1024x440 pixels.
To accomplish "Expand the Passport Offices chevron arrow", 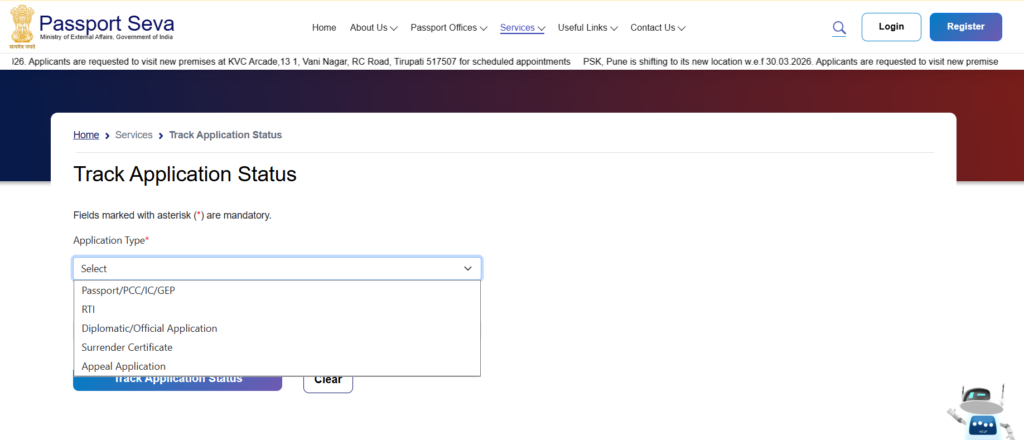I will [483, 28].
